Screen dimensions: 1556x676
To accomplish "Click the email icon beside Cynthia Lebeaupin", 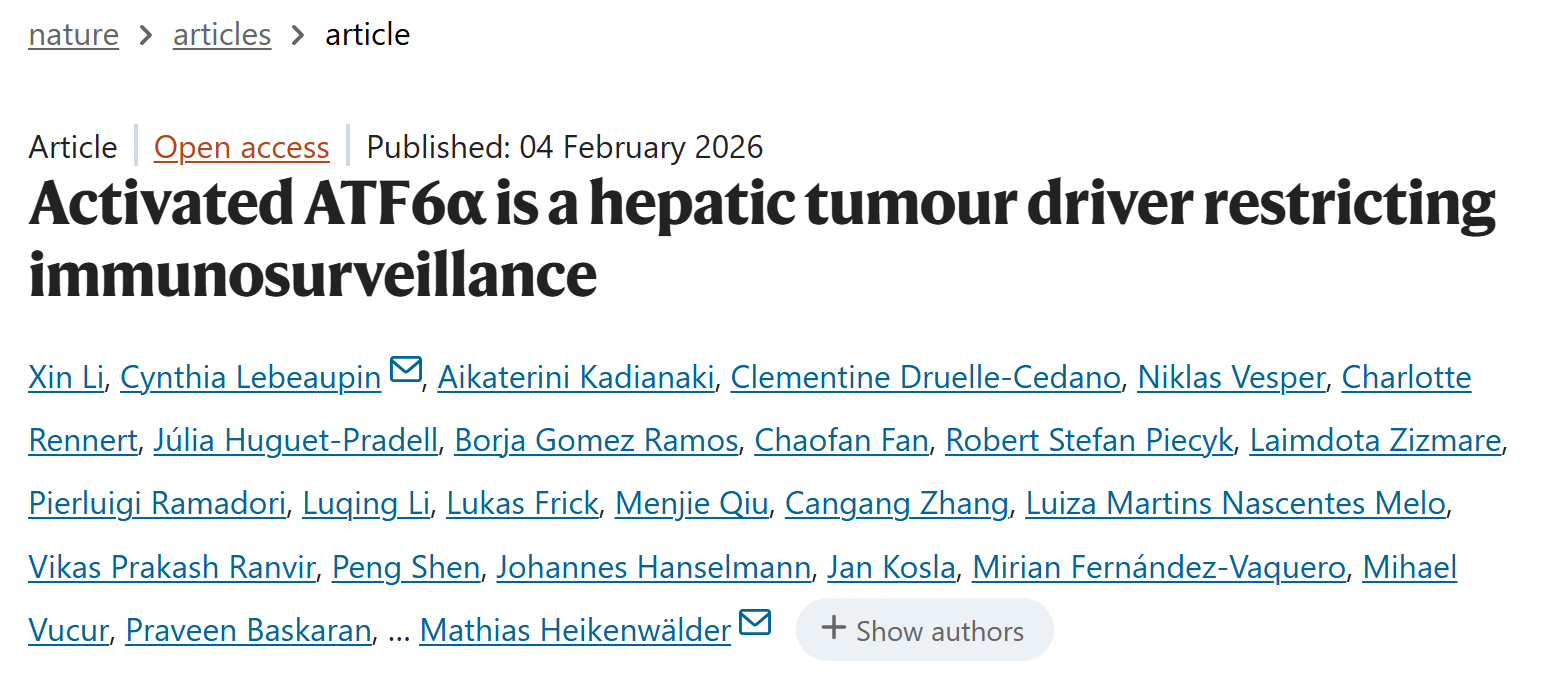I will pos(406,370).
